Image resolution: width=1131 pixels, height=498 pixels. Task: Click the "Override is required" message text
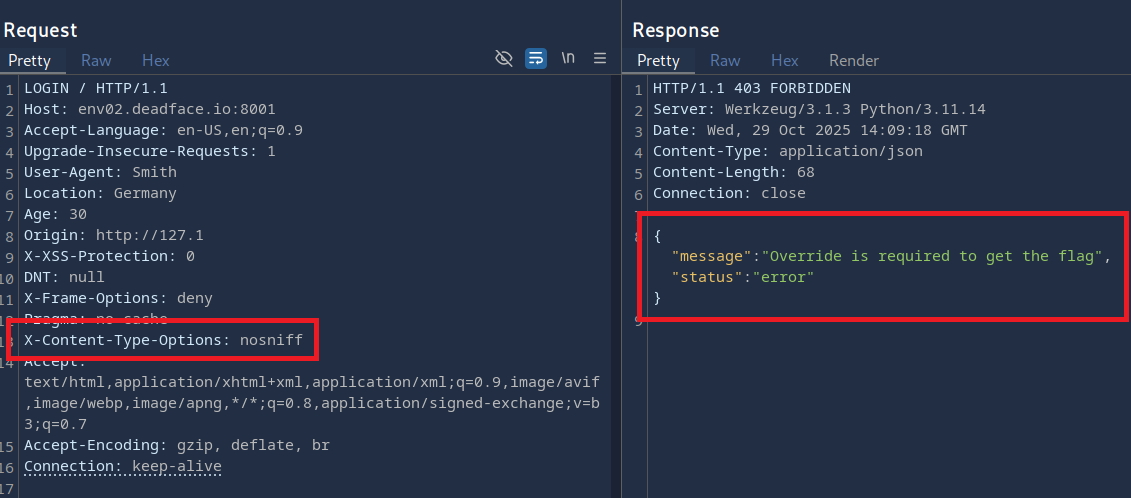[936, 256]
